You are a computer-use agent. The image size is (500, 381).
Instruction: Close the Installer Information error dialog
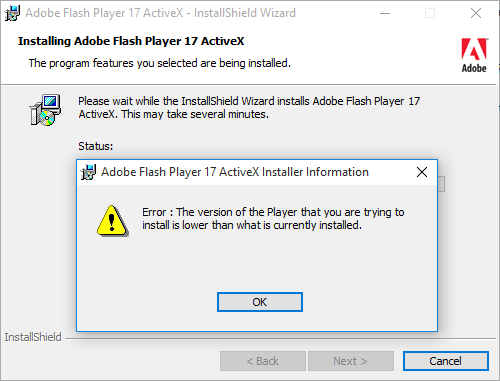pyautogui.click(x=422, y=172)
